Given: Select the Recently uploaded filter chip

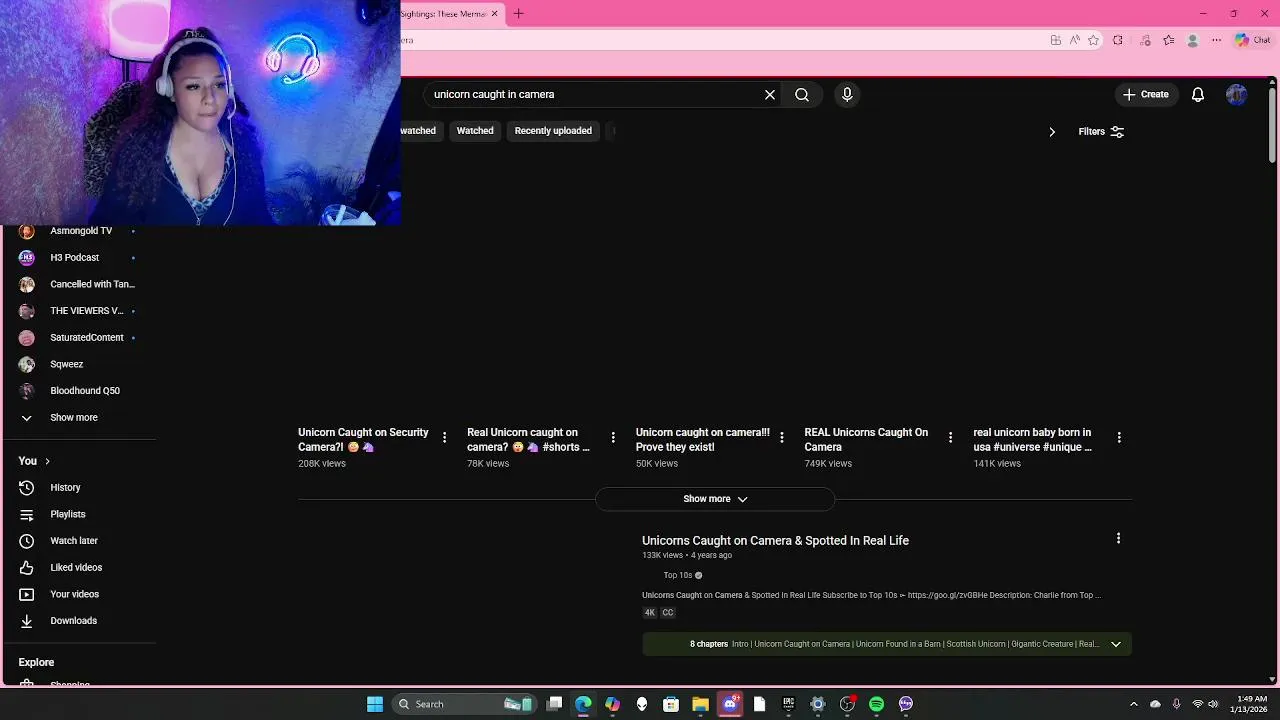Looking at the screenshot, I should point(553,131).
